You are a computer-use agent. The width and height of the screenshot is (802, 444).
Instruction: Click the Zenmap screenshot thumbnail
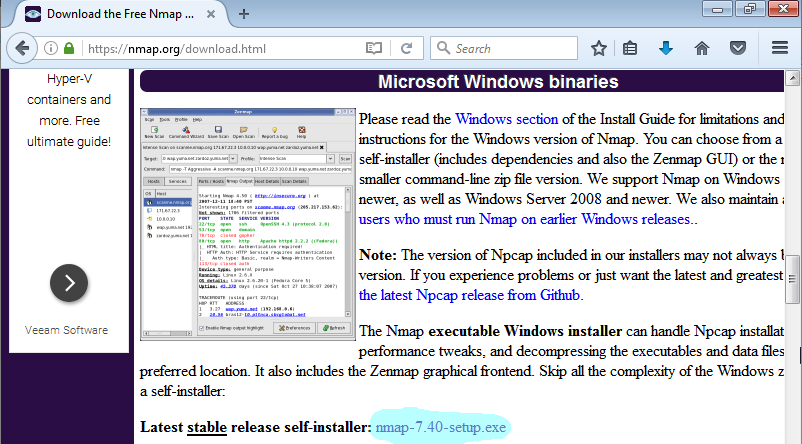tap(248, 224)
